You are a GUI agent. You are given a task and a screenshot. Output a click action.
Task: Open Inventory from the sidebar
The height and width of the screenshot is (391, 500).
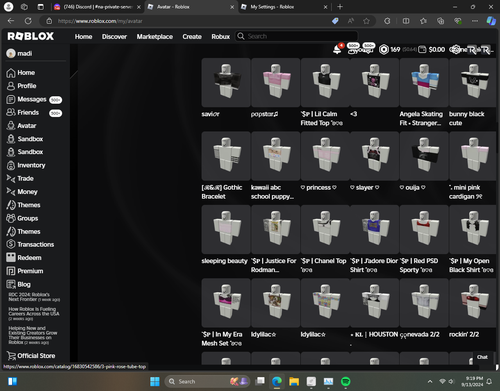tap(26, 165)
